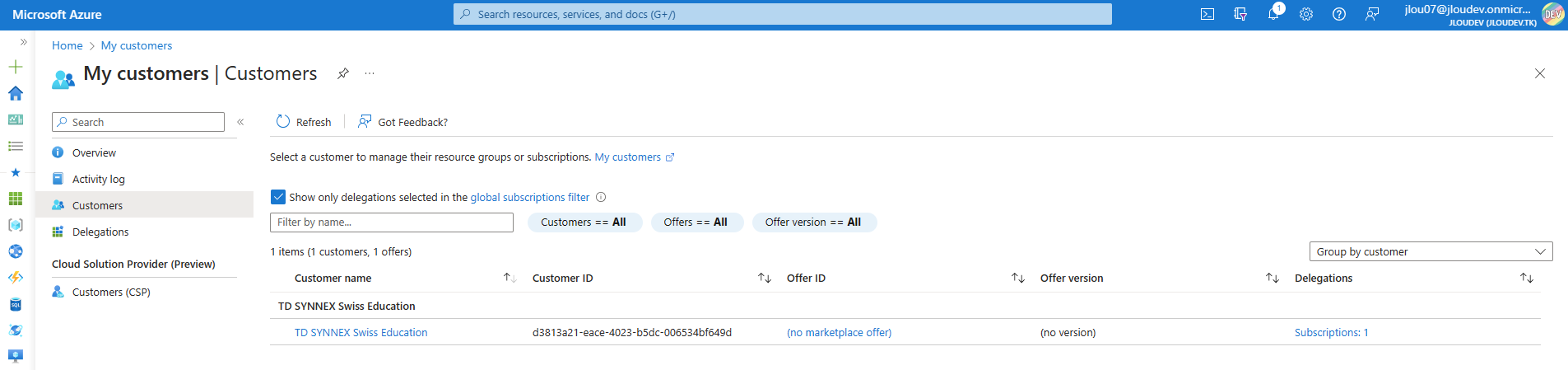Focus the global search resources box

(783, 14)
